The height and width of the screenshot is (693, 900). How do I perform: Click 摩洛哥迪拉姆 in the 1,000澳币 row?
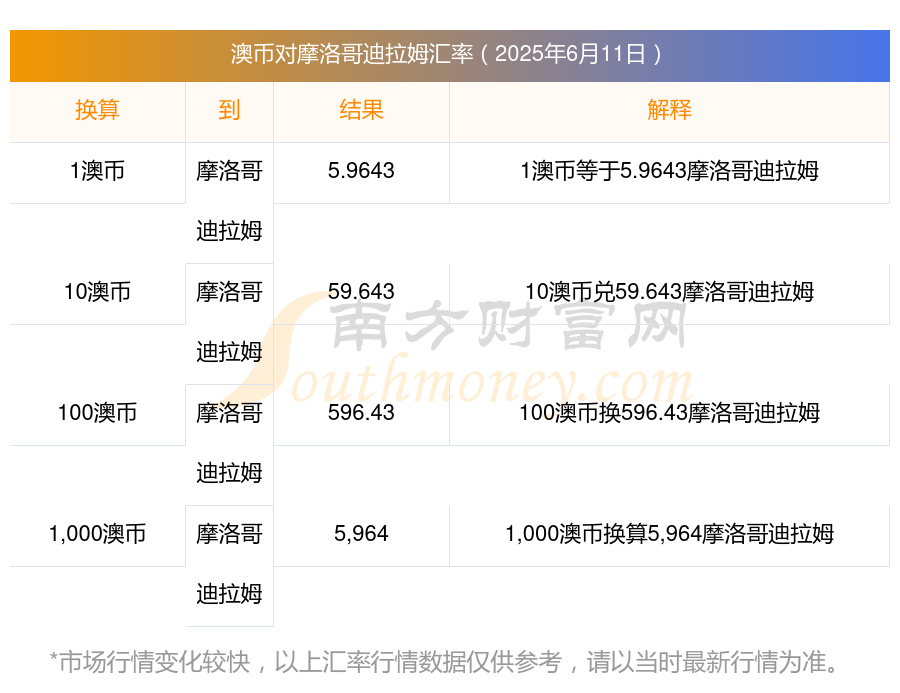(229, 564)
